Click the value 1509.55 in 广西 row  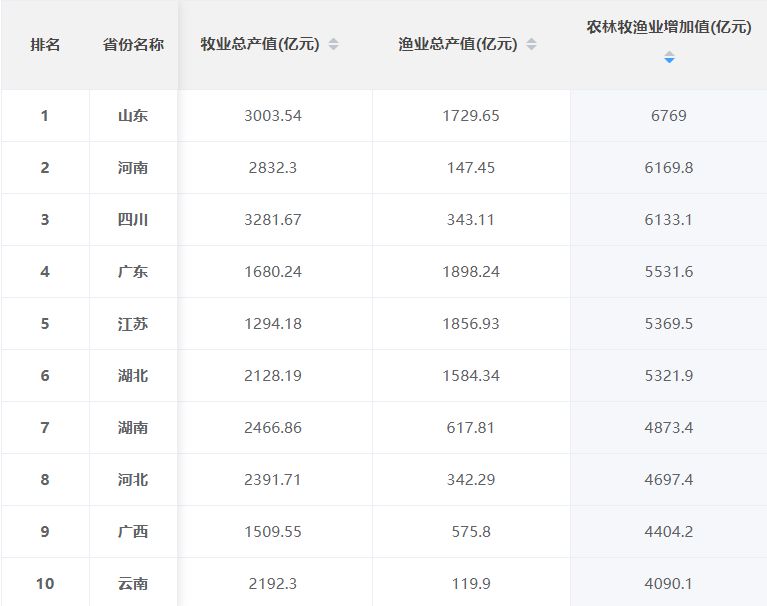[x=273, y=532]
